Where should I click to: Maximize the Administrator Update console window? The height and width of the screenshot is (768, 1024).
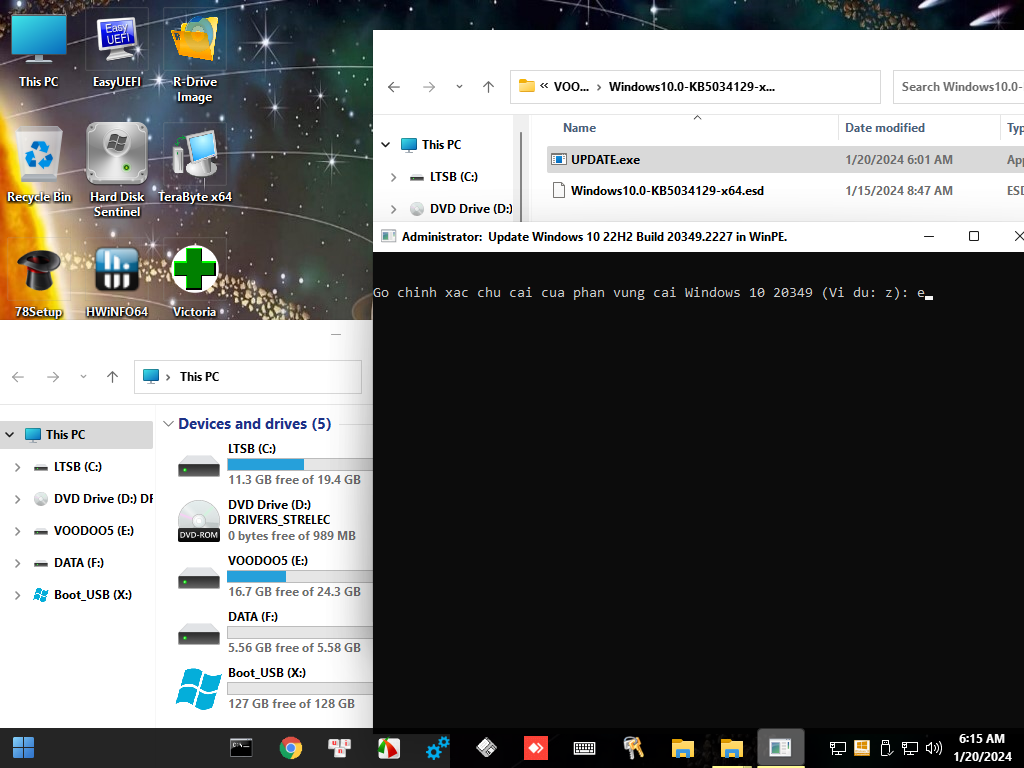[974, 236]
